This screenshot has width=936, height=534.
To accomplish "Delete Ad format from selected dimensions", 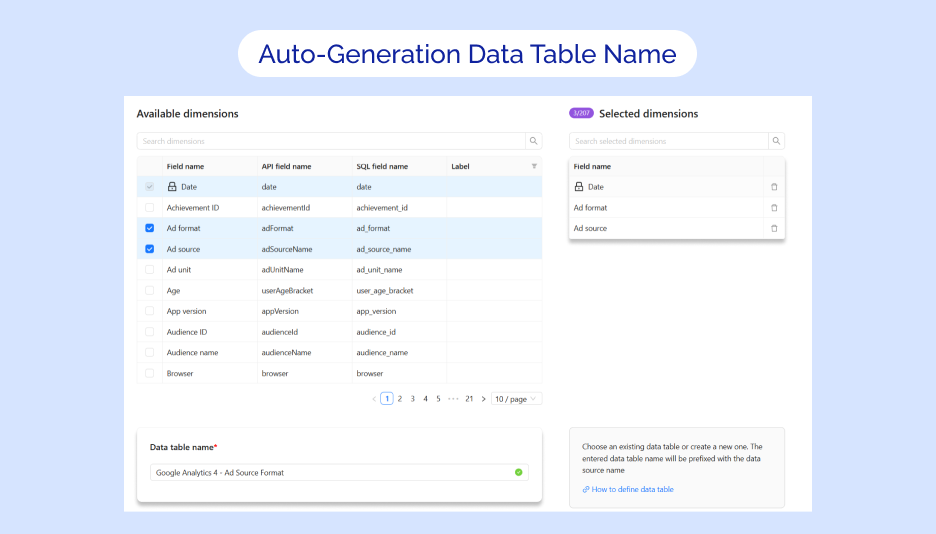I will (x=774, y=208).
